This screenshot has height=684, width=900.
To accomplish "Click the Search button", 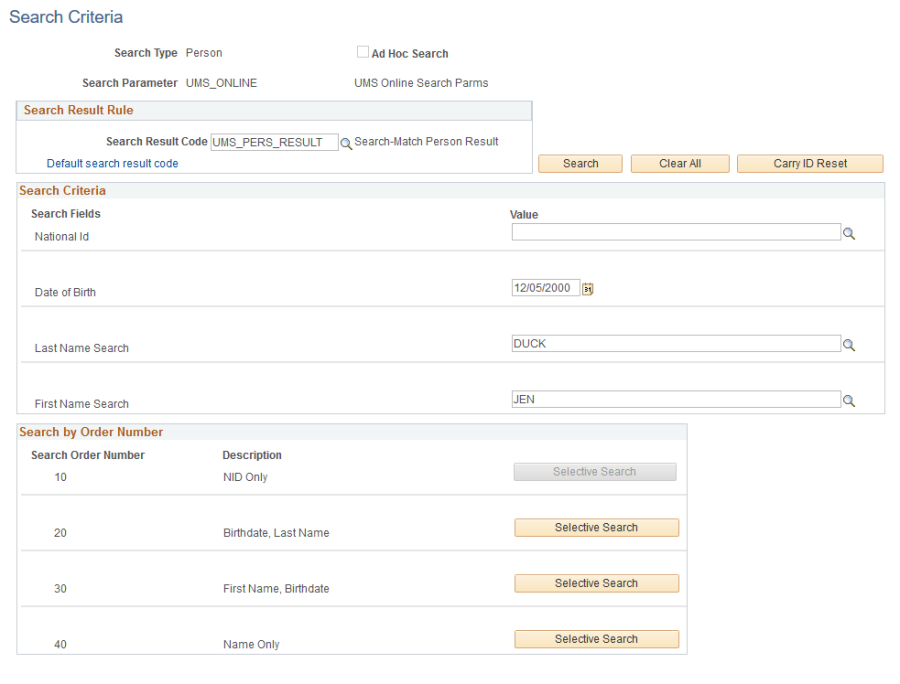I will [580, 164].
